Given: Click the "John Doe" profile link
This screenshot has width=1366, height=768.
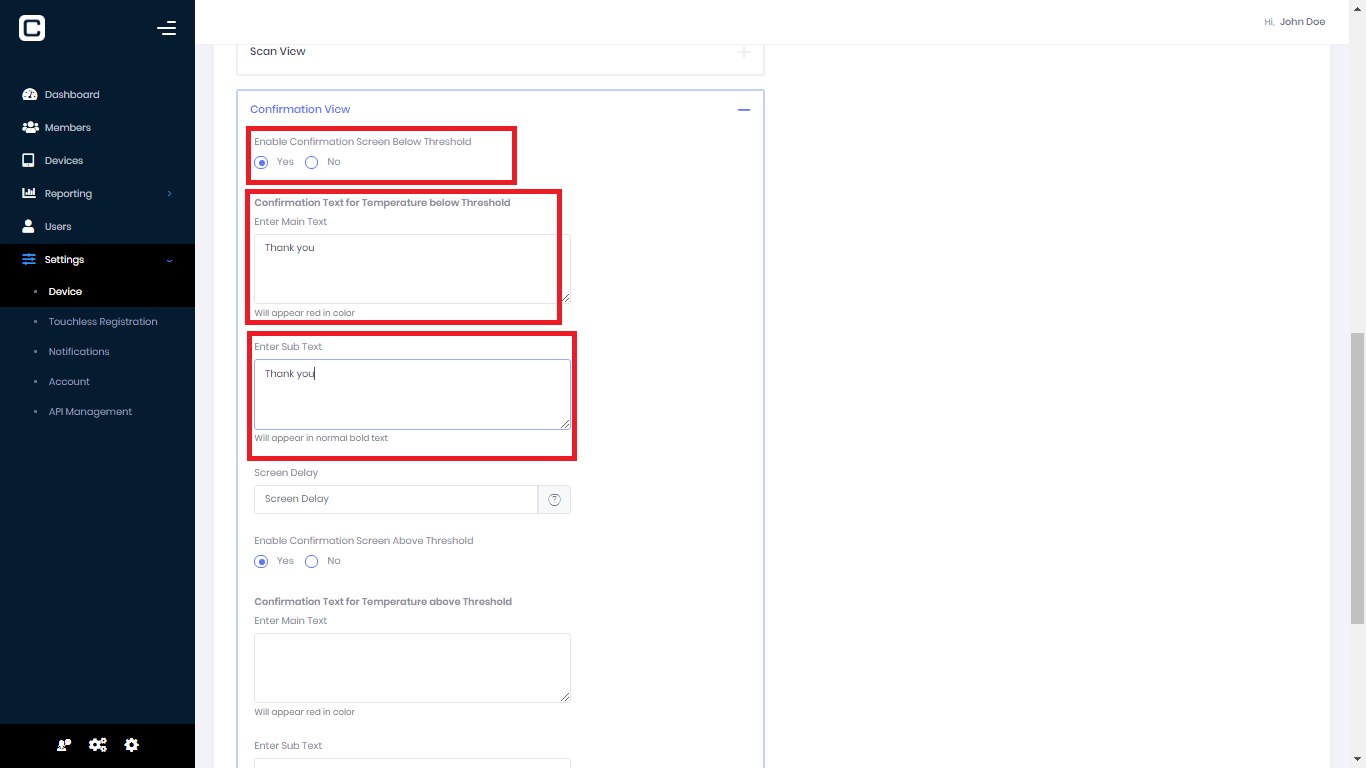Looking at the screenshot, I should click(x=1301, y=21).
